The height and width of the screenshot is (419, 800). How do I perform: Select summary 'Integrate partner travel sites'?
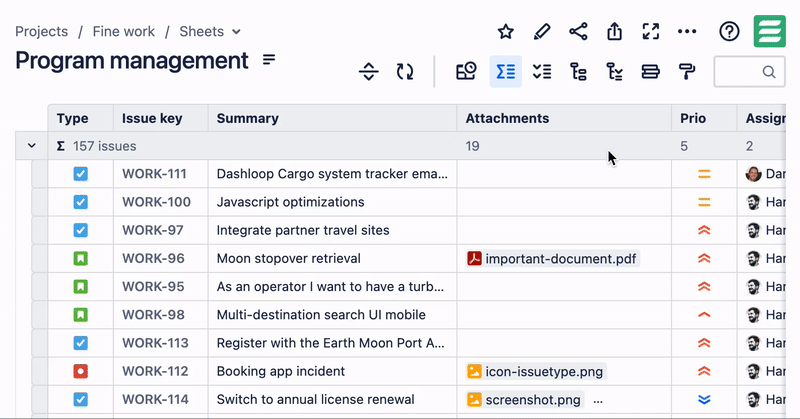click(303, 230)
